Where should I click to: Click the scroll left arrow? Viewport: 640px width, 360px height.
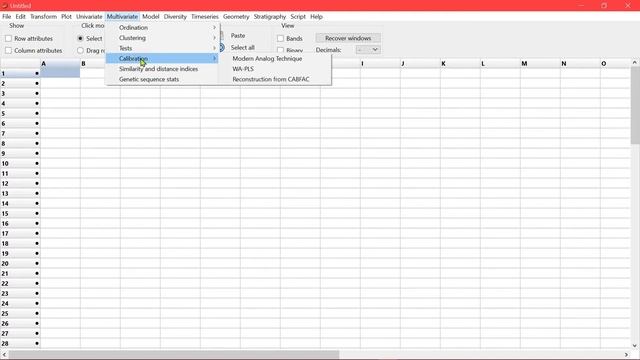tap(4, 355)
